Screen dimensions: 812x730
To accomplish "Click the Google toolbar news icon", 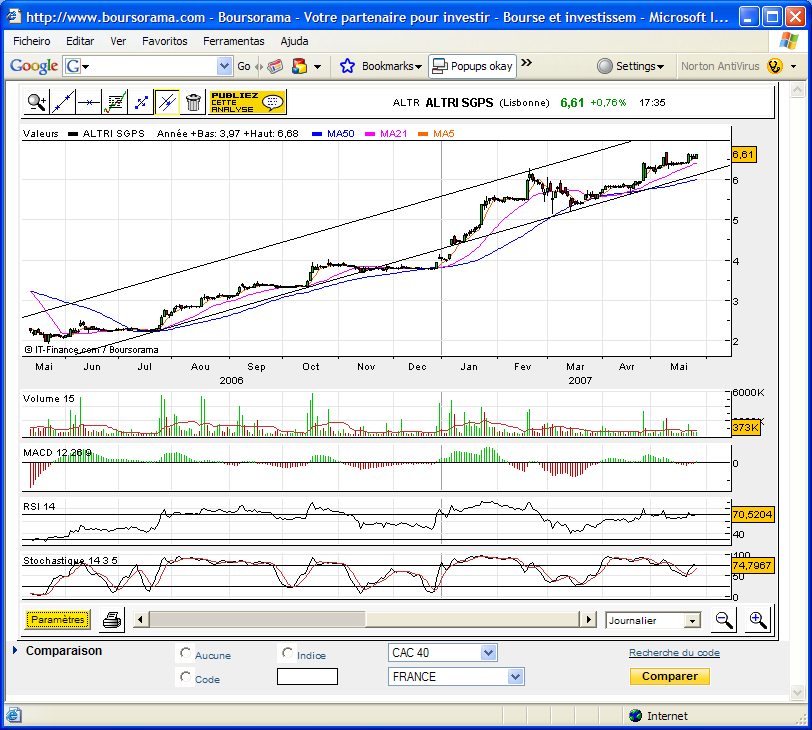I will click(275, 66).
